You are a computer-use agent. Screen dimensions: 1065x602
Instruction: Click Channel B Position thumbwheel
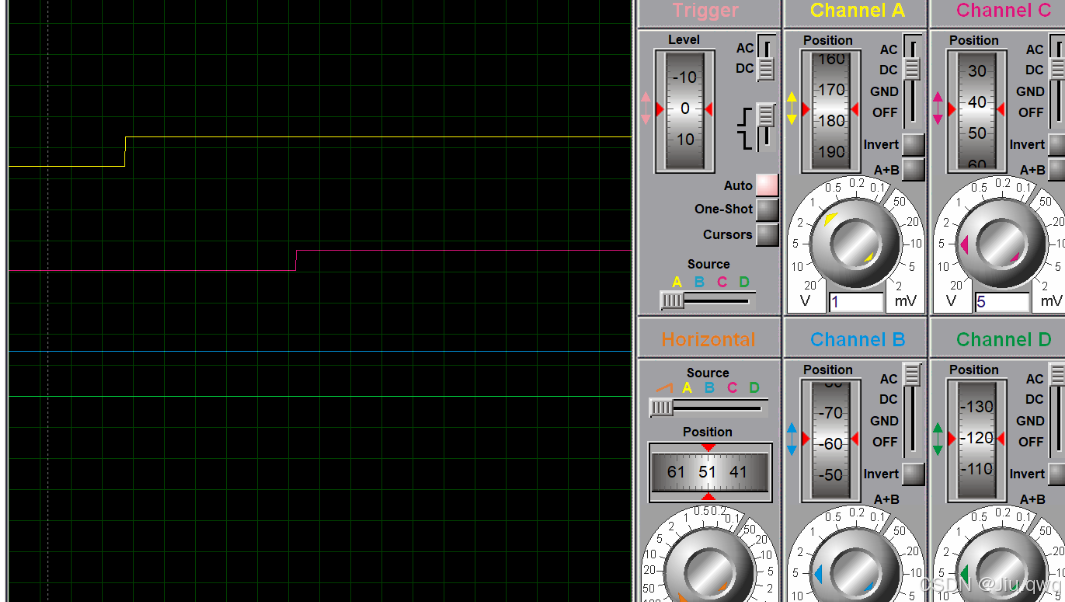[831, 440]
